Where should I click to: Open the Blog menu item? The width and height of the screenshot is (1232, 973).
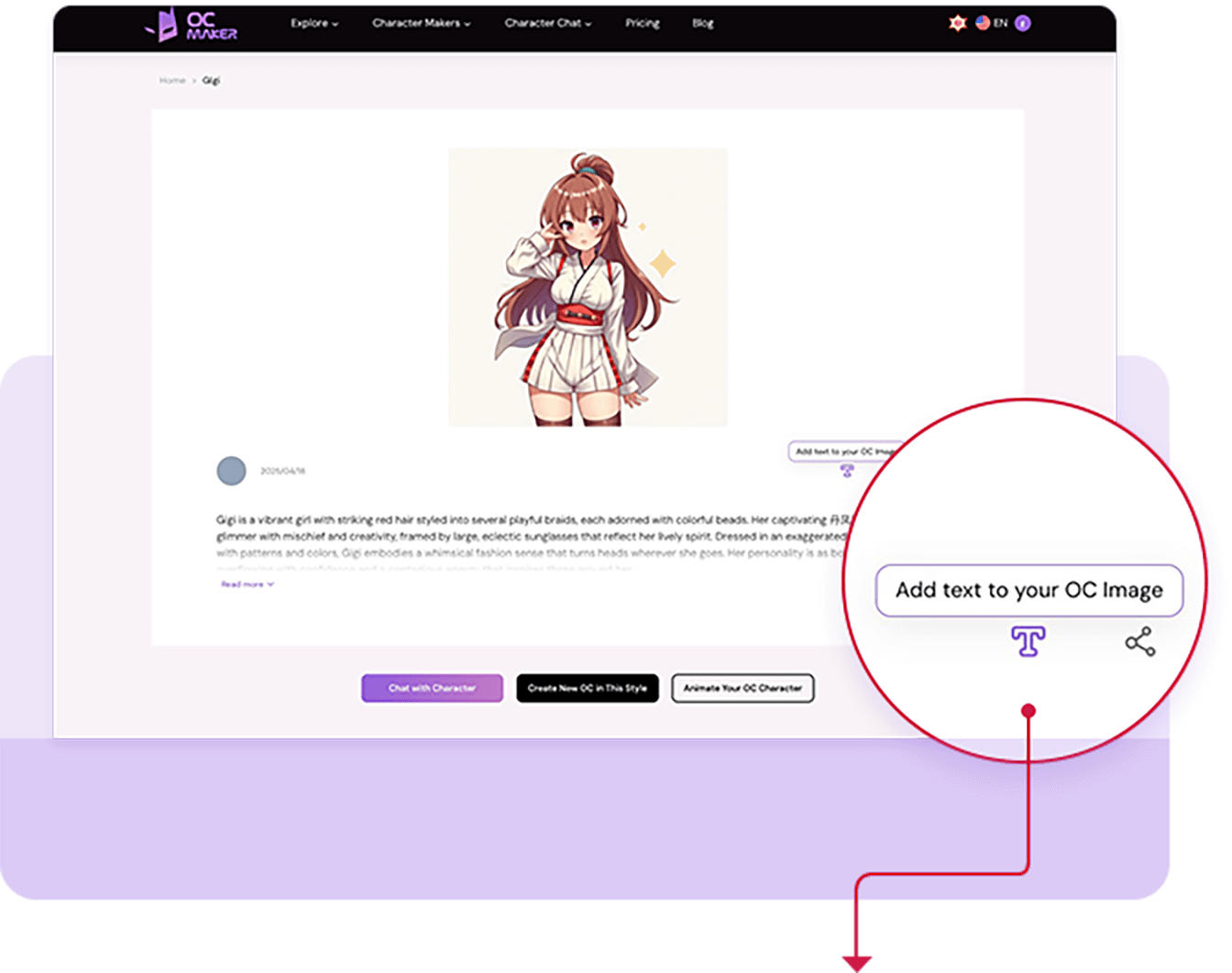coord(703,23)
